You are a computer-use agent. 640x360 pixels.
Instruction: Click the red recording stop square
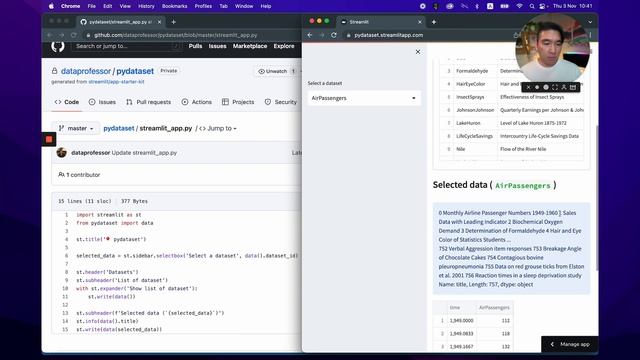click(49, 139)
